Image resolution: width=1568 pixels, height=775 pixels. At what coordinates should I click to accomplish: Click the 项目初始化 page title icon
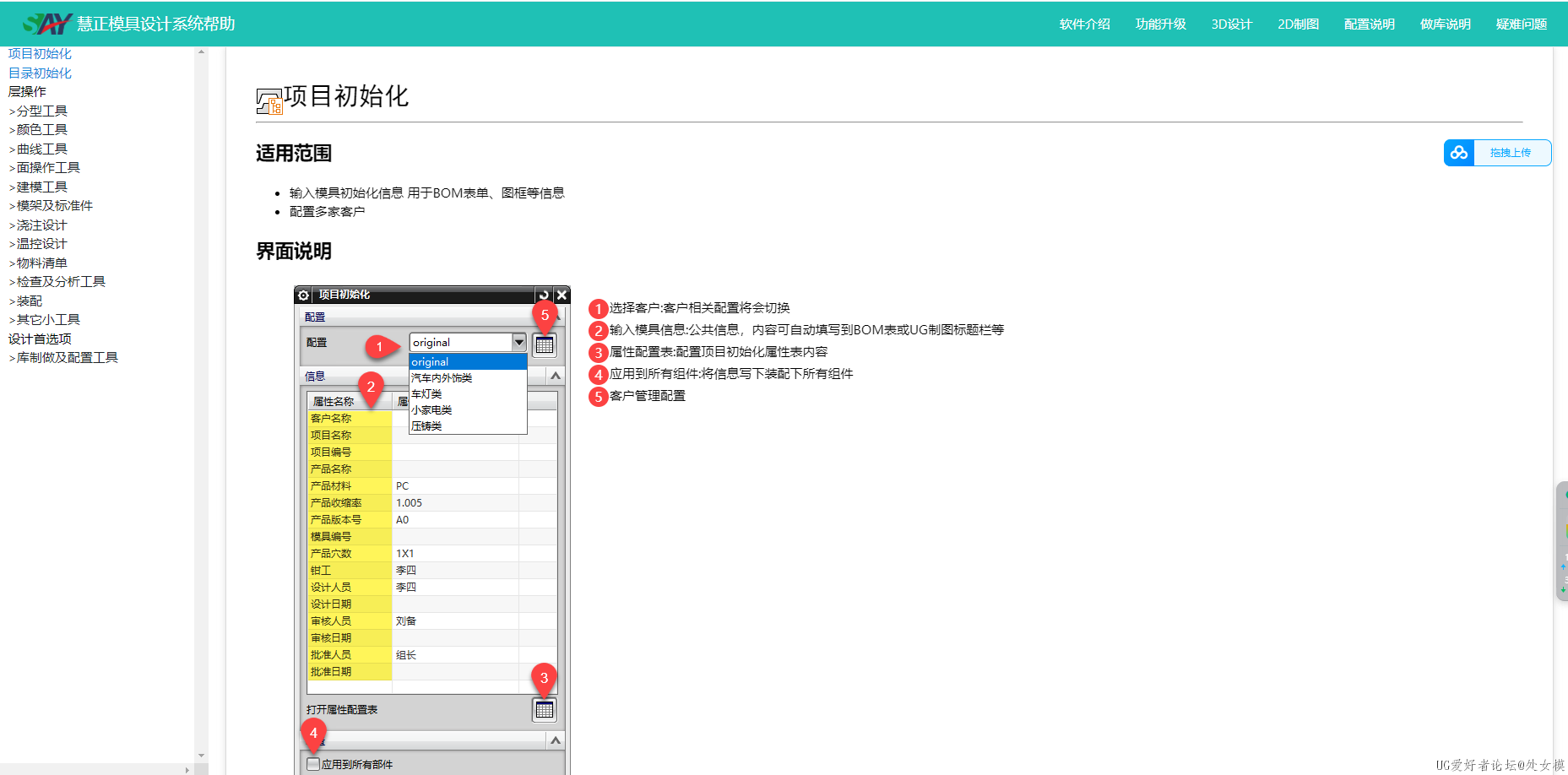(269, 102)
